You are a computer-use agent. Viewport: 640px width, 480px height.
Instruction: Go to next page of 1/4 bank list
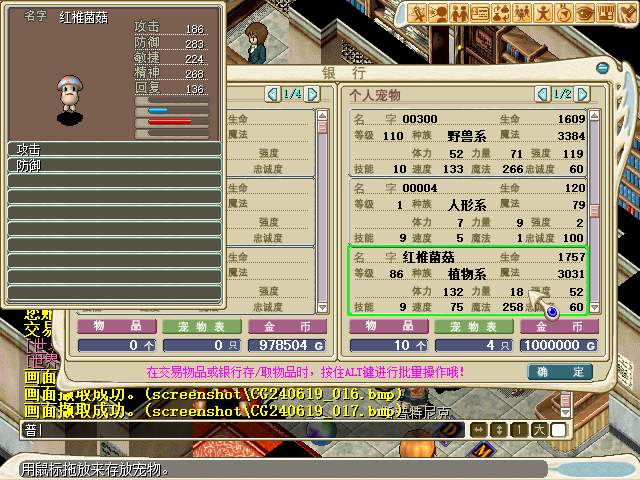pos(312,94)
